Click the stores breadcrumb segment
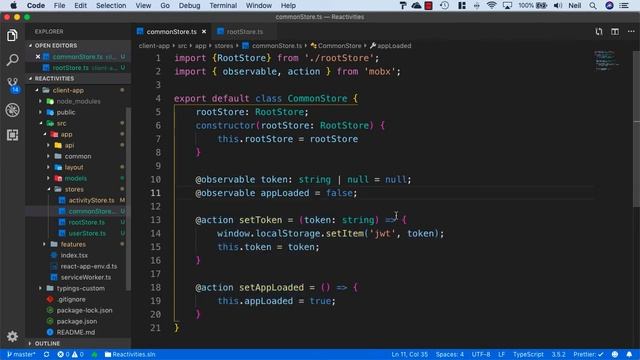Image resolution: width=640 pixels, height=360 pixels. [x=224, y=46]
